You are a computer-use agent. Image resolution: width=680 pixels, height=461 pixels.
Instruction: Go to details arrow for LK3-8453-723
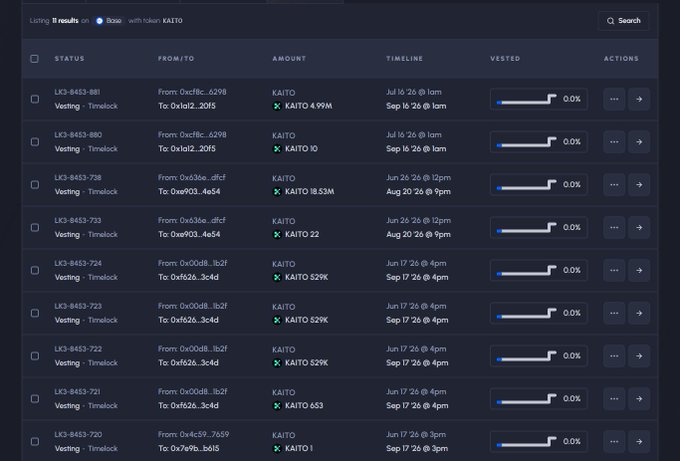[x=639, y=313]
